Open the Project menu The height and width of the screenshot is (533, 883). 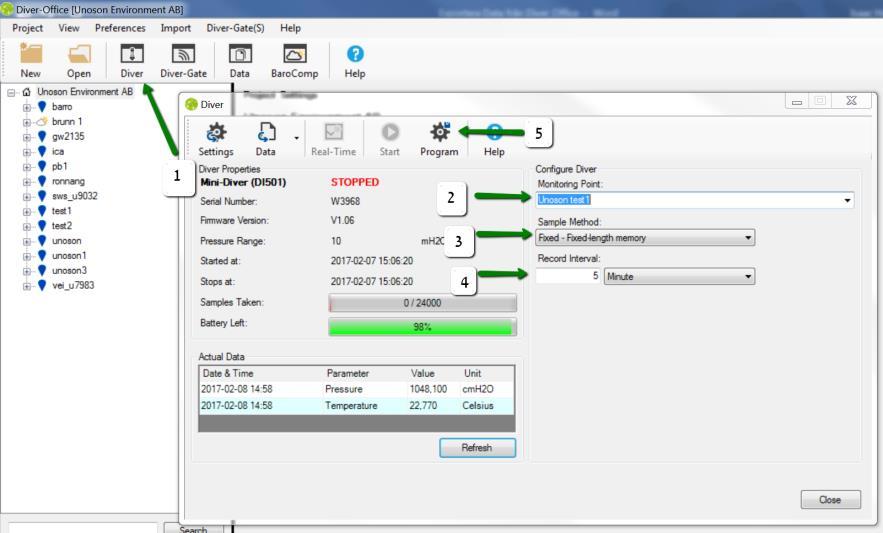click(27, 28)
